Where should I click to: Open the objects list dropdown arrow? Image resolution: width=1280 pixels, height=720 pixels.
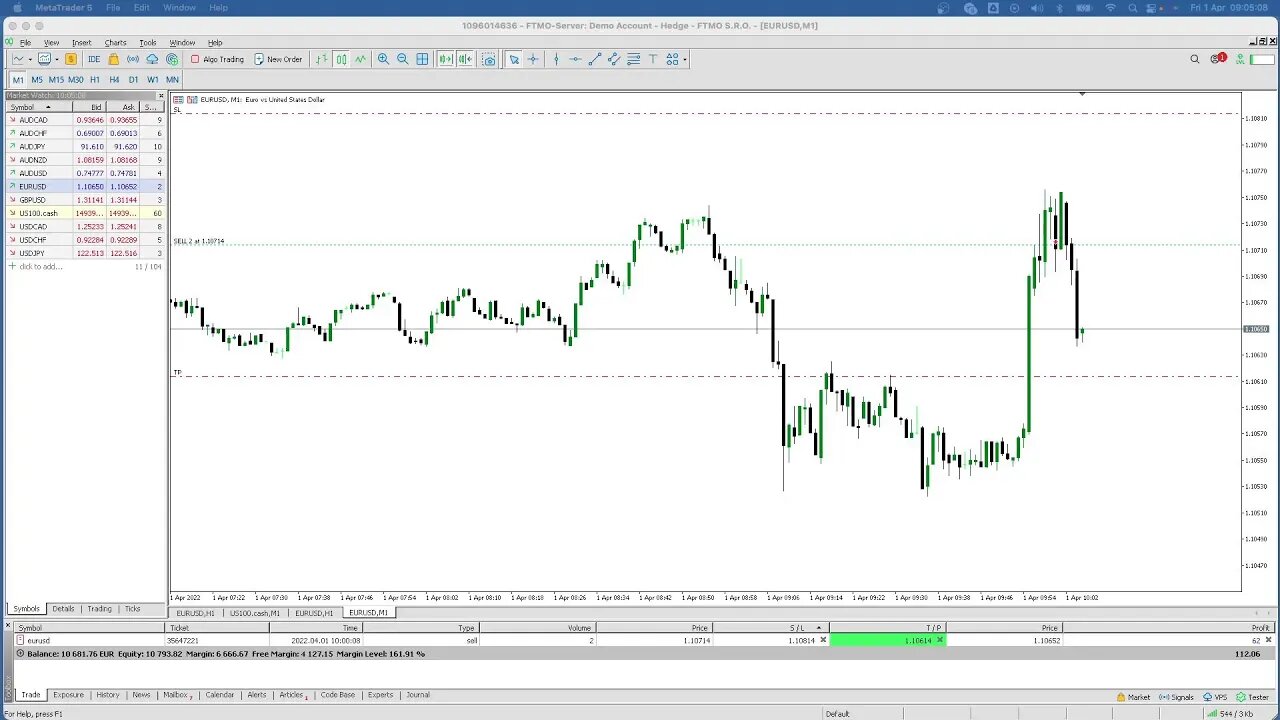point(684,59)
